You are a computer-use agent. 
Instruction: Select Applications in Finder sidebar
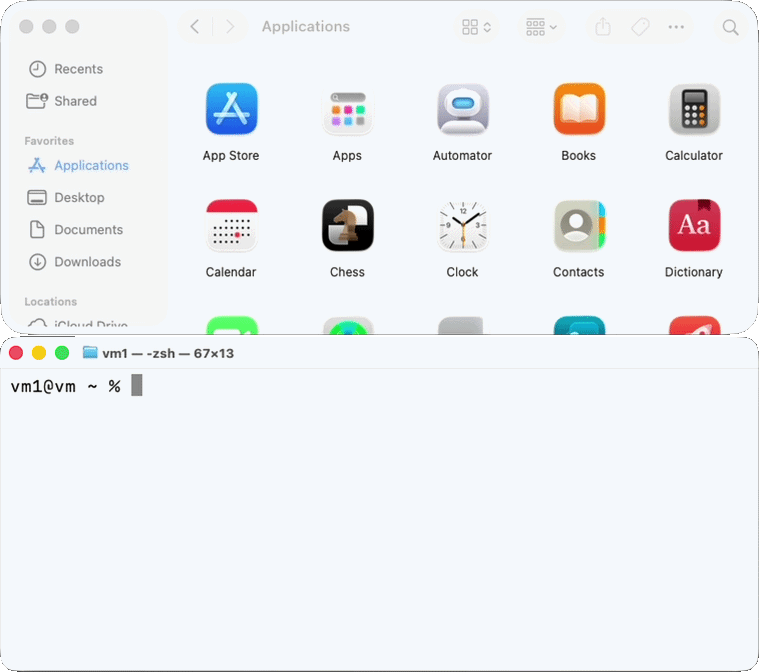[78, 165]
